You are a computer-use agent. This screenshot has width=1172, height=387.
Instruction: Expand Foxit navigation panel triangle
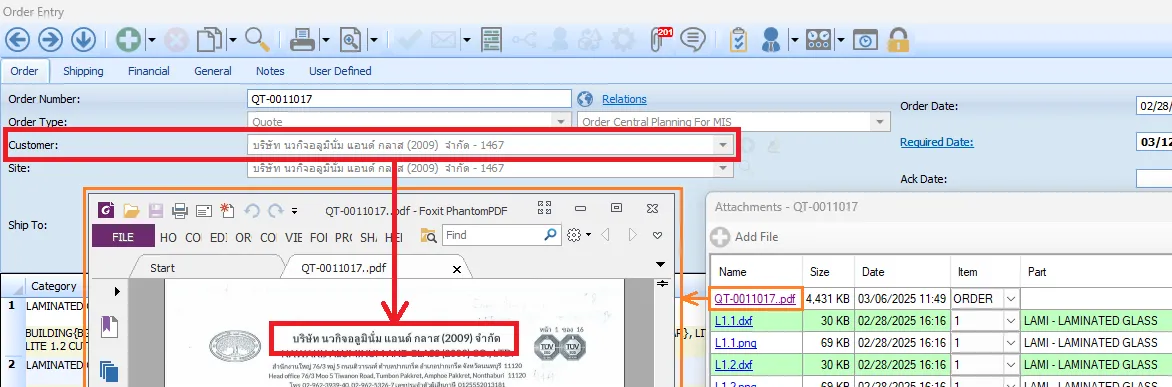pos(117,291)
